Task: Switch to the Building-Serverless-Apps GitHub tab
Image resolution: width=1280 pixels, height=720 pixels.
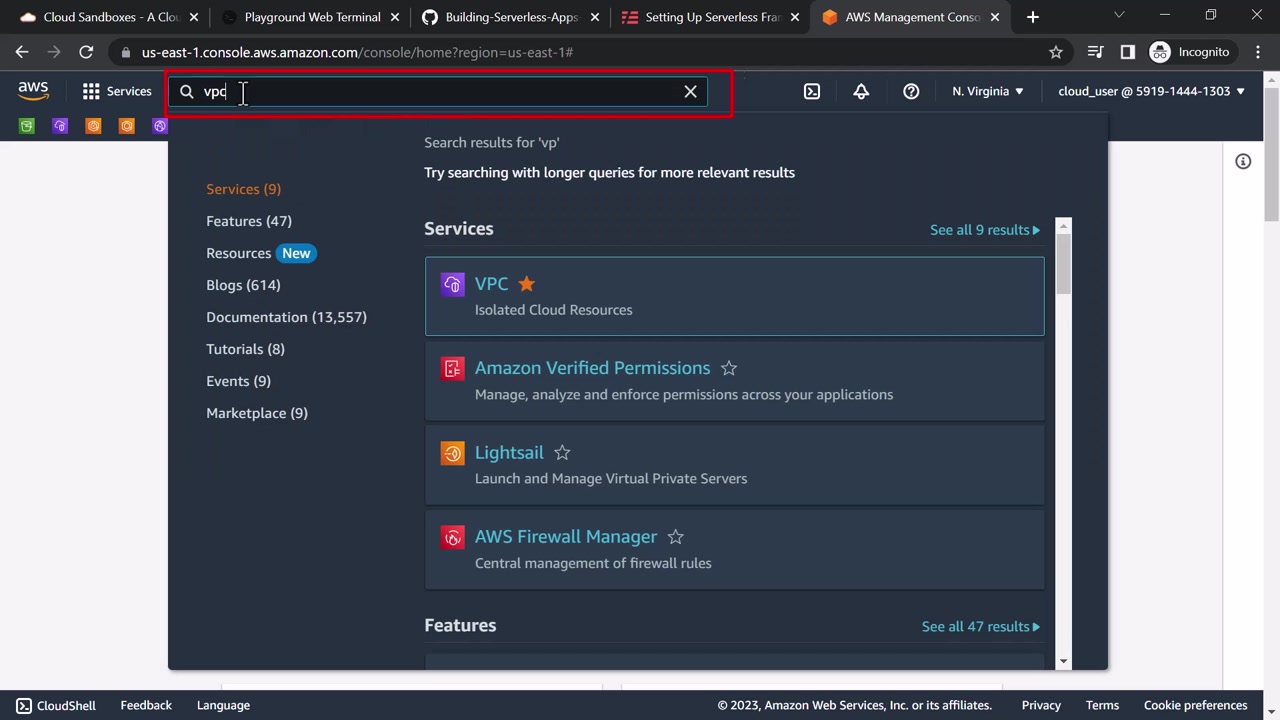Action: tap(512, 17)
